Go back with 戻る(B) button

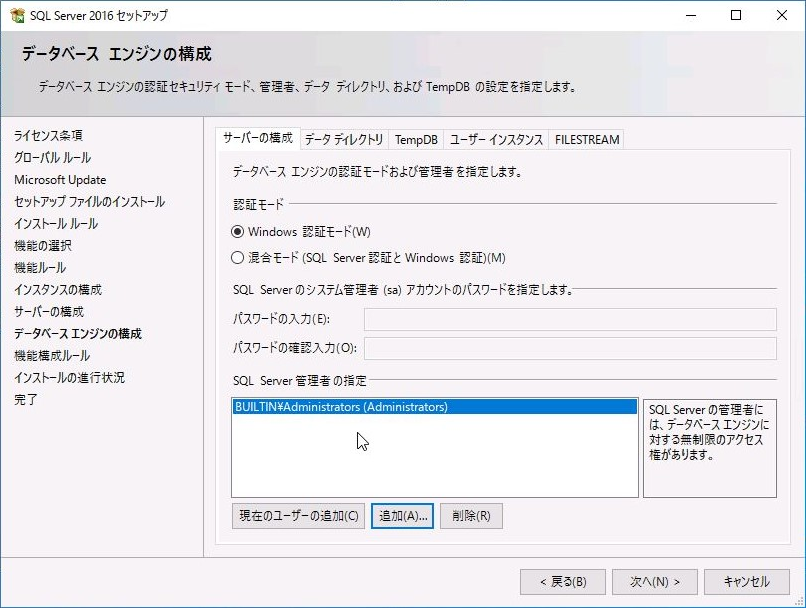point(563,582)
